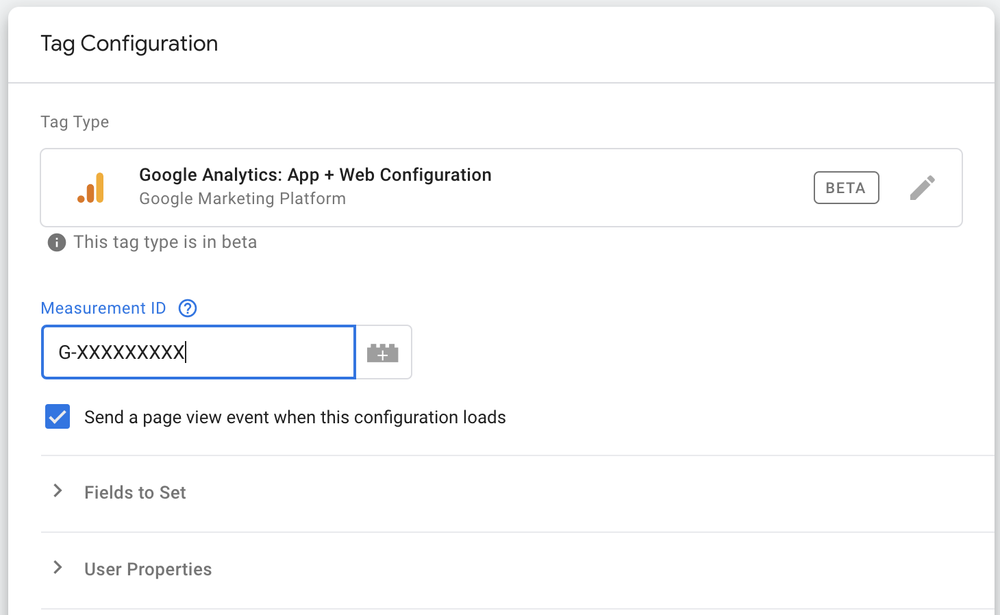Click the variable picker brick icon
The width and height of the screenshot is (1000, 615).
point(383,353)
